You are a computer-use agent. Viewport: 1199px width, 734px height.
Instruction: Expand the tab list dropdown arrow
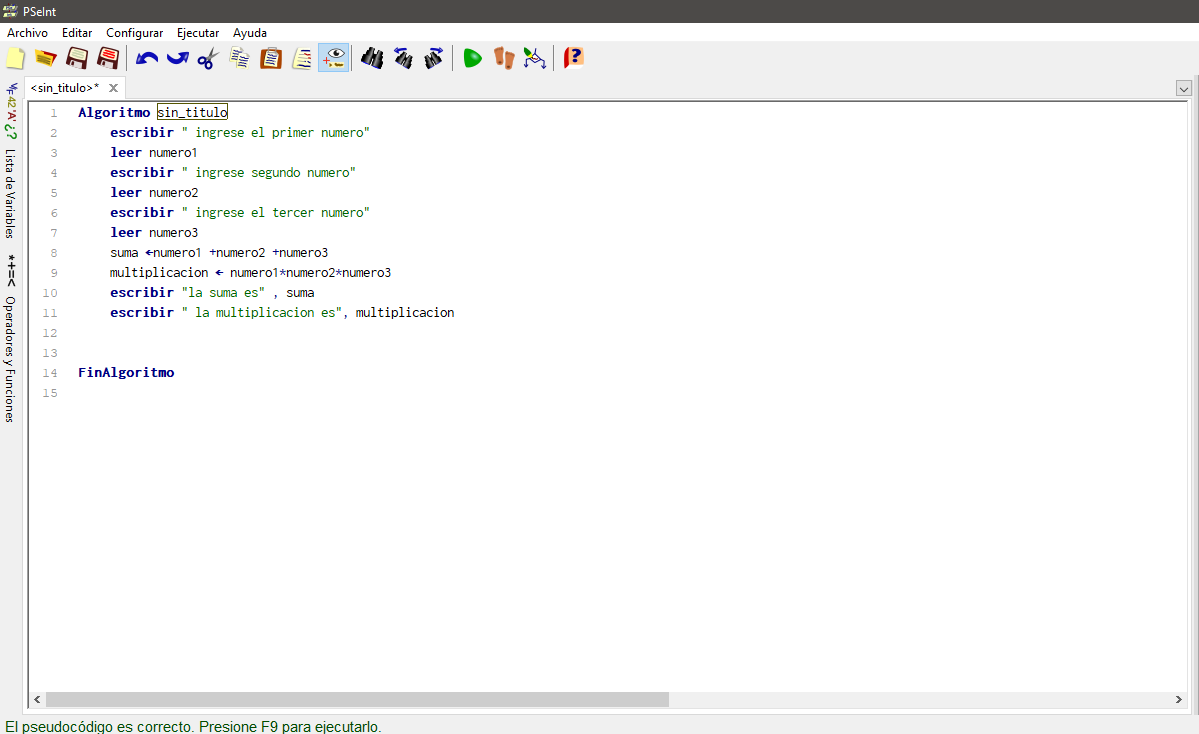tap(1184, 89)
